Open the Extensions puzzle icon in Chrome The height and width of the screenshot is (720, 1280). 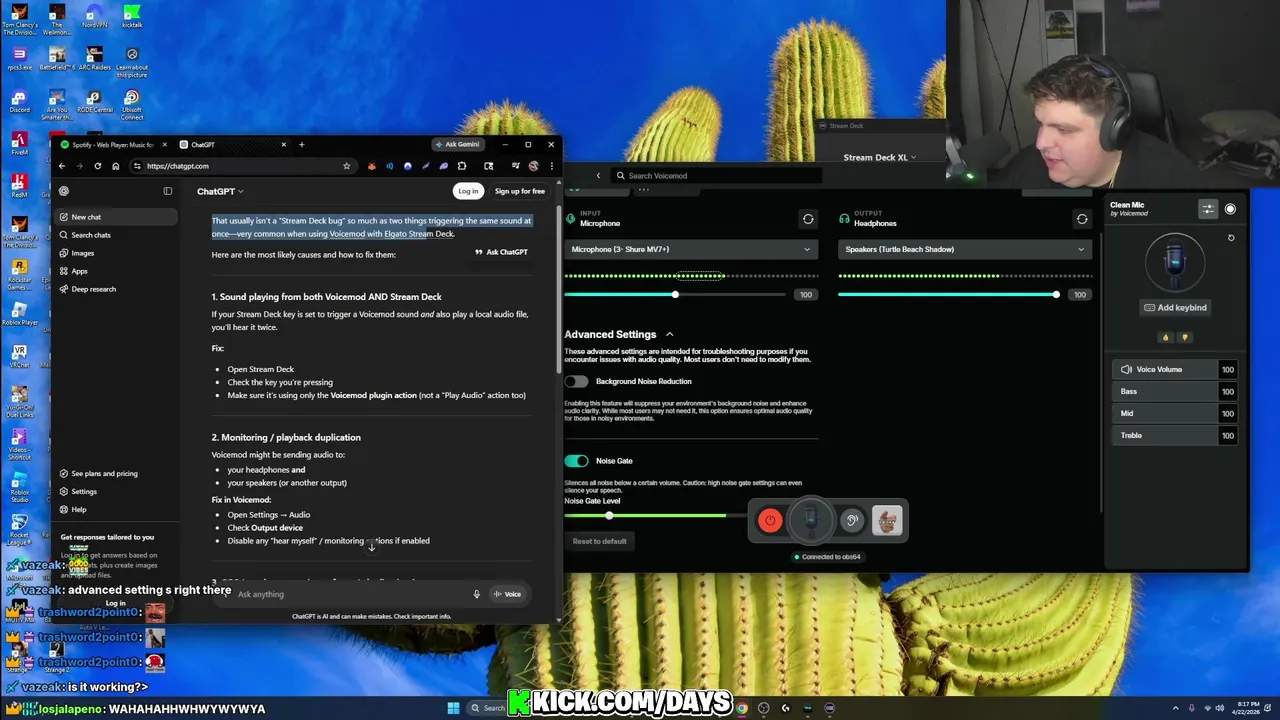[461, 166]
